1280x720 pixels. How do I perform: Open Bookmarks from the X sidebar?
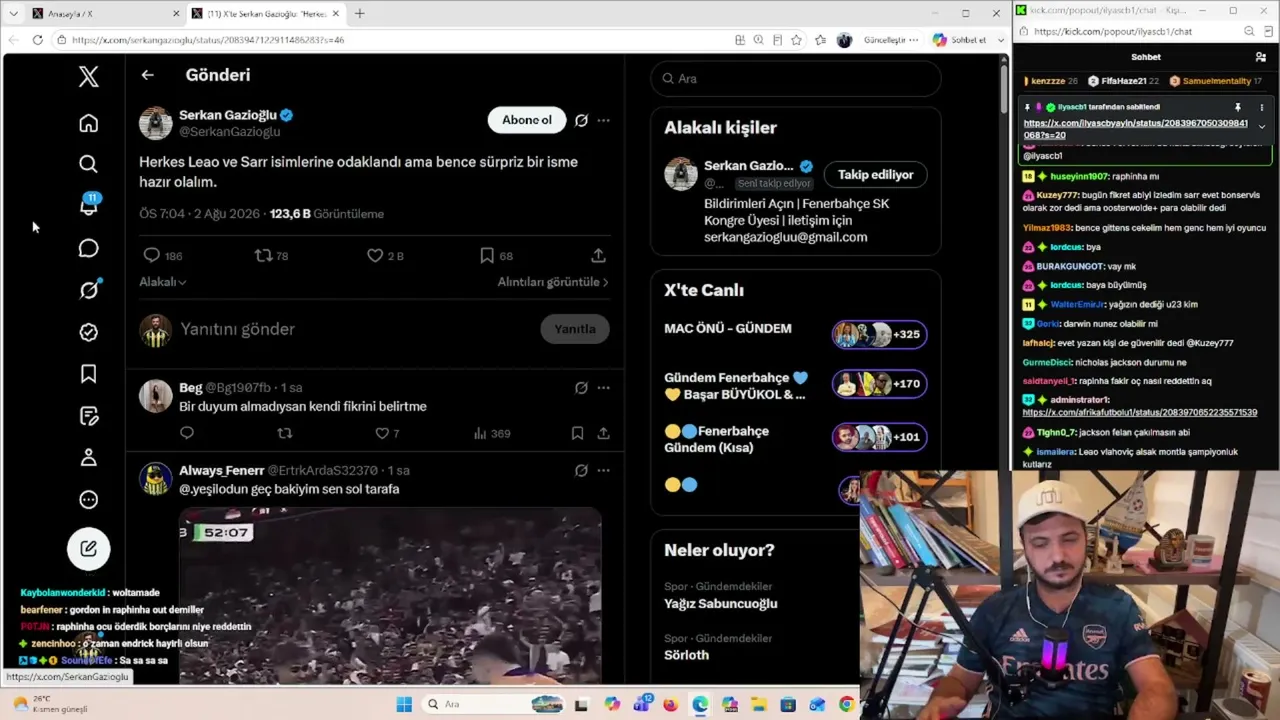point(89,374)
